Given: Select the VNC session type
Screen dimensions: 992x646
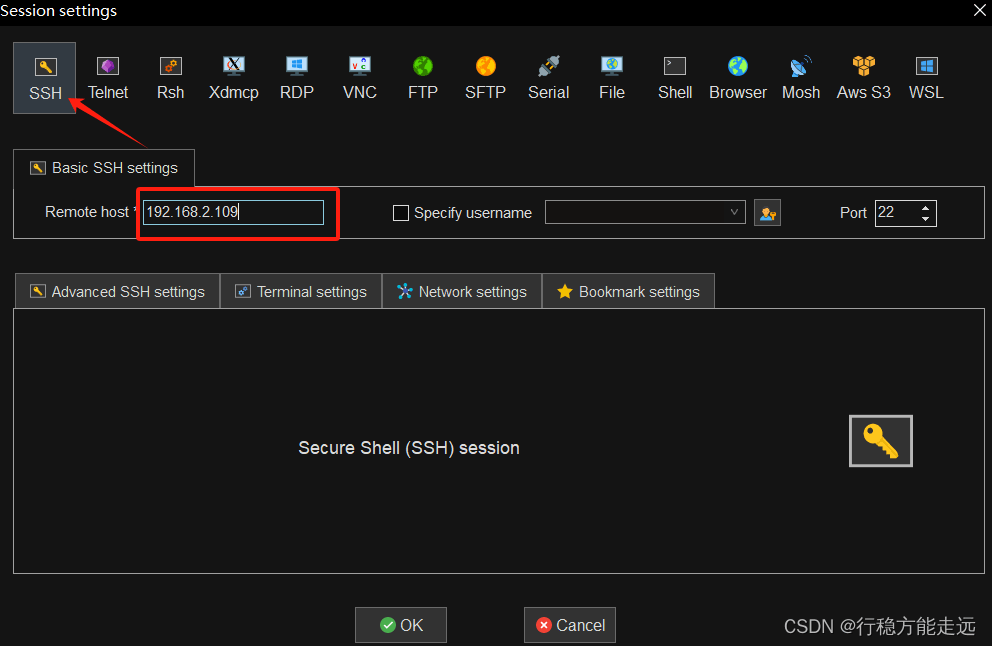Looking at the screenshot, I should [x=359, y=78].
